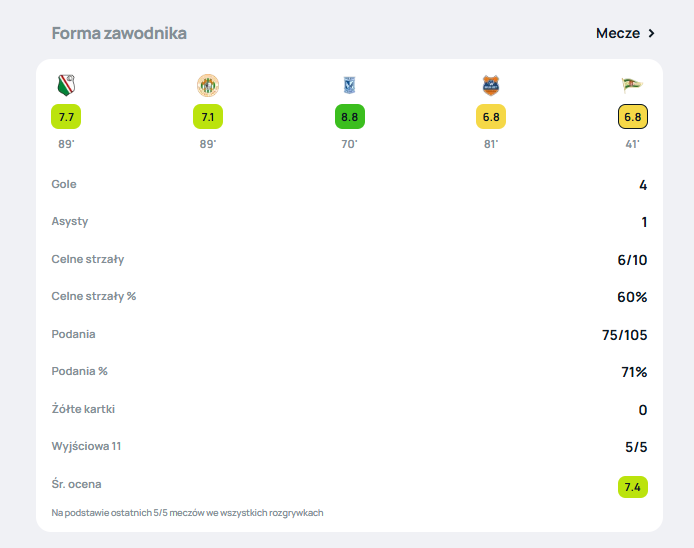The image size is (694, 548).
Task: Click the yellow 6.8 rating under 81'
Action: click(491, 117)
